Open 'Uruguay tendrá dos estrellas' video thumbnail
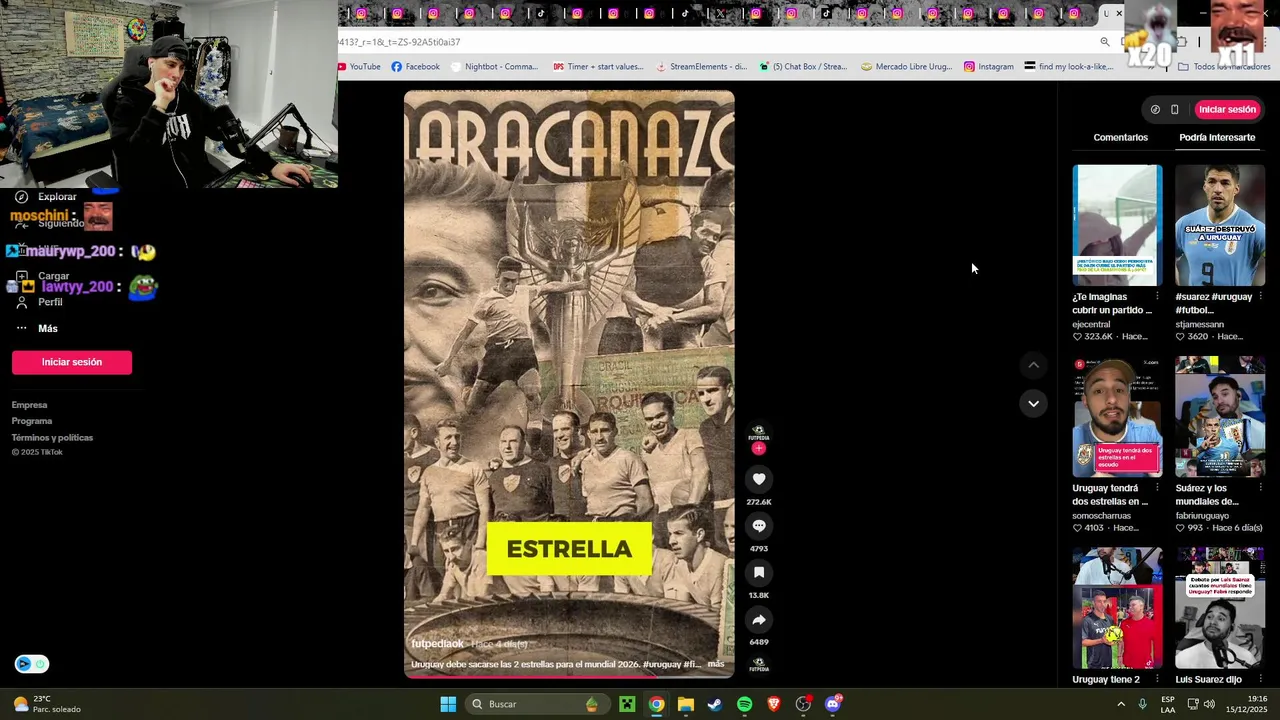 click(x=1117, y=417)
